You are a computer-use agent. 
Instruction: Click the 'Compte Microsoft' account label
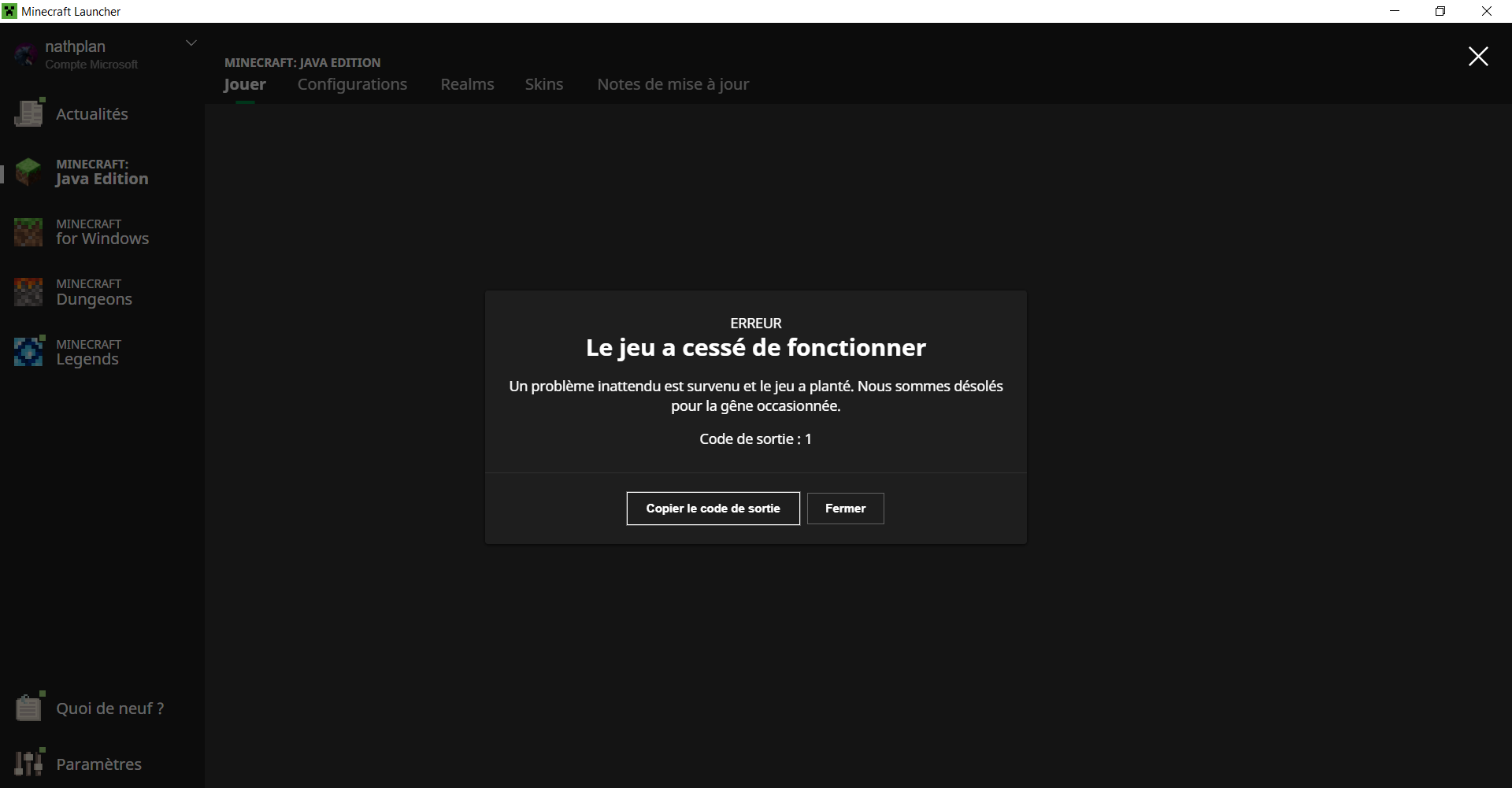click(91, 65)
